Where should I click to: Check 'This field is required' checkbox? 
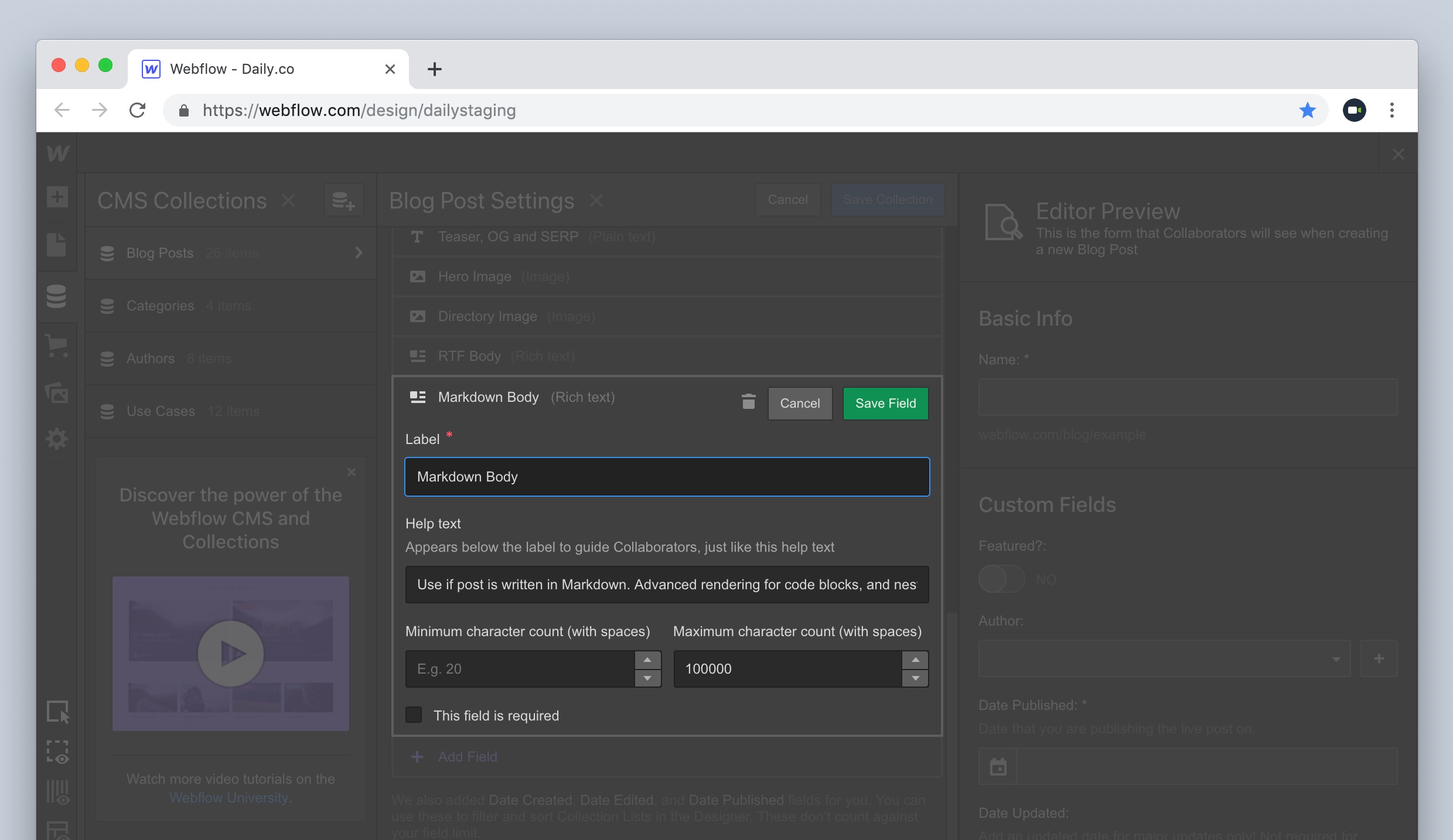[x=414, y=715]
